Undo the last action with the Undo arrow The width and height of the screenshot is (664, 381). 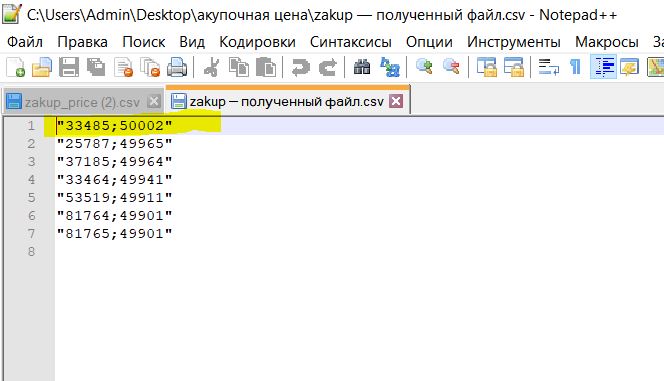click(x=301, y=67)
